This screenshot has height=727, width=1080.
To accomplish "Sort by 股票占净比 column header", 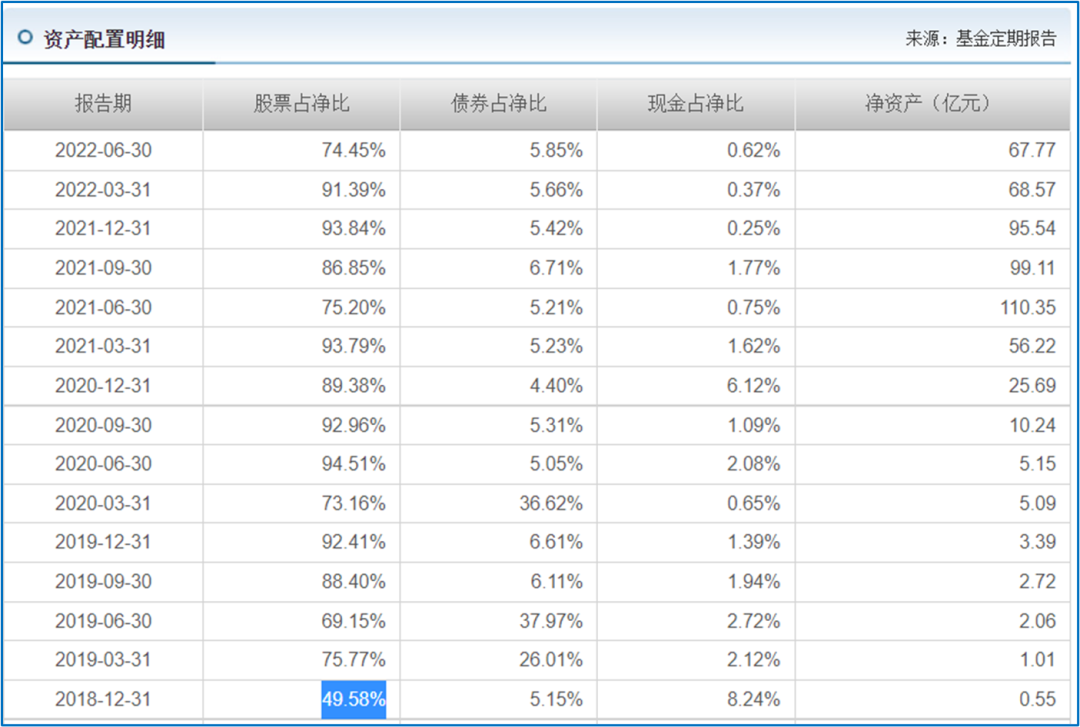I will click(302, 103).
